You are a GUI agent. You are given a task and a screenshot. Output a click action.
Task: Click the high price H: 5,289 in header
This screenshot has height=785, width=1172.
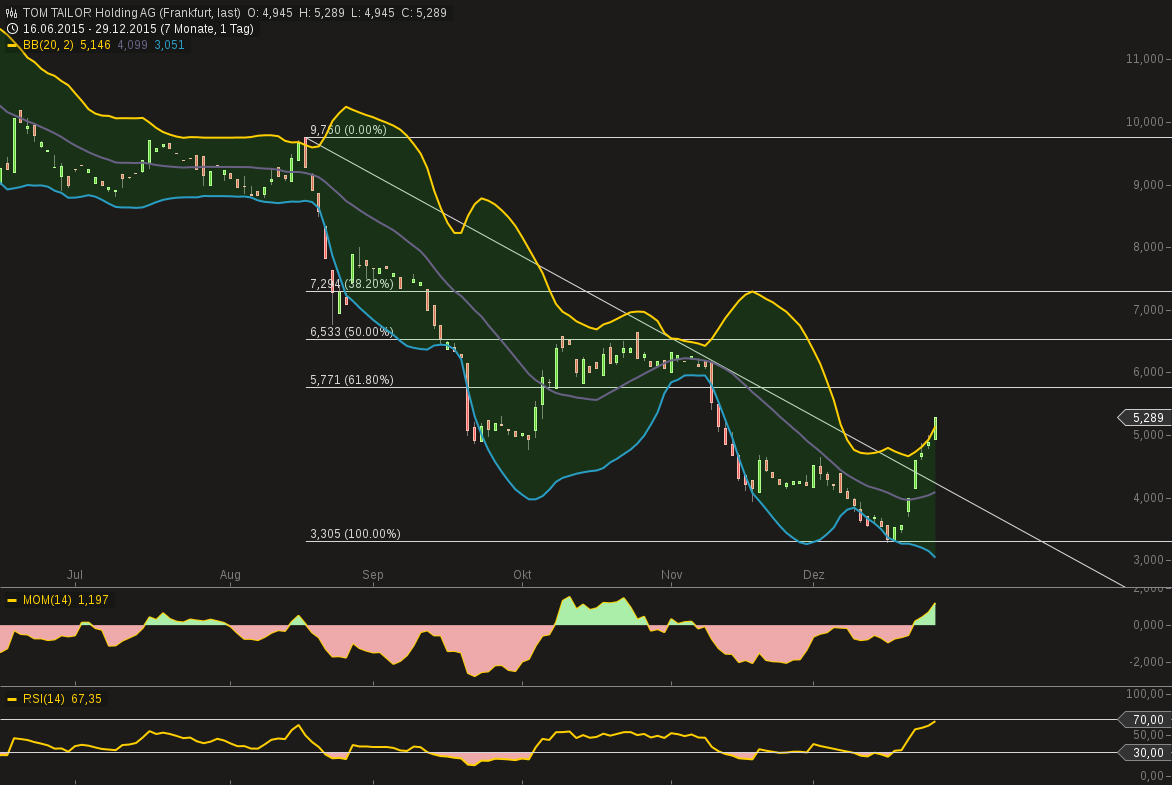pyautogui.click(x=323, y=13)
